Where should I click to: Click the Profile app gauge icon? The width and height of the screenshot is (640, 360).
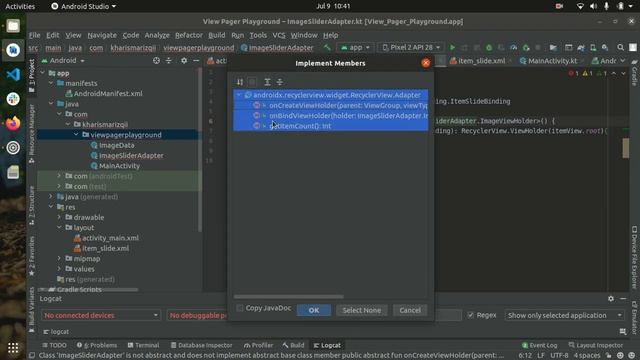(513, 48)
